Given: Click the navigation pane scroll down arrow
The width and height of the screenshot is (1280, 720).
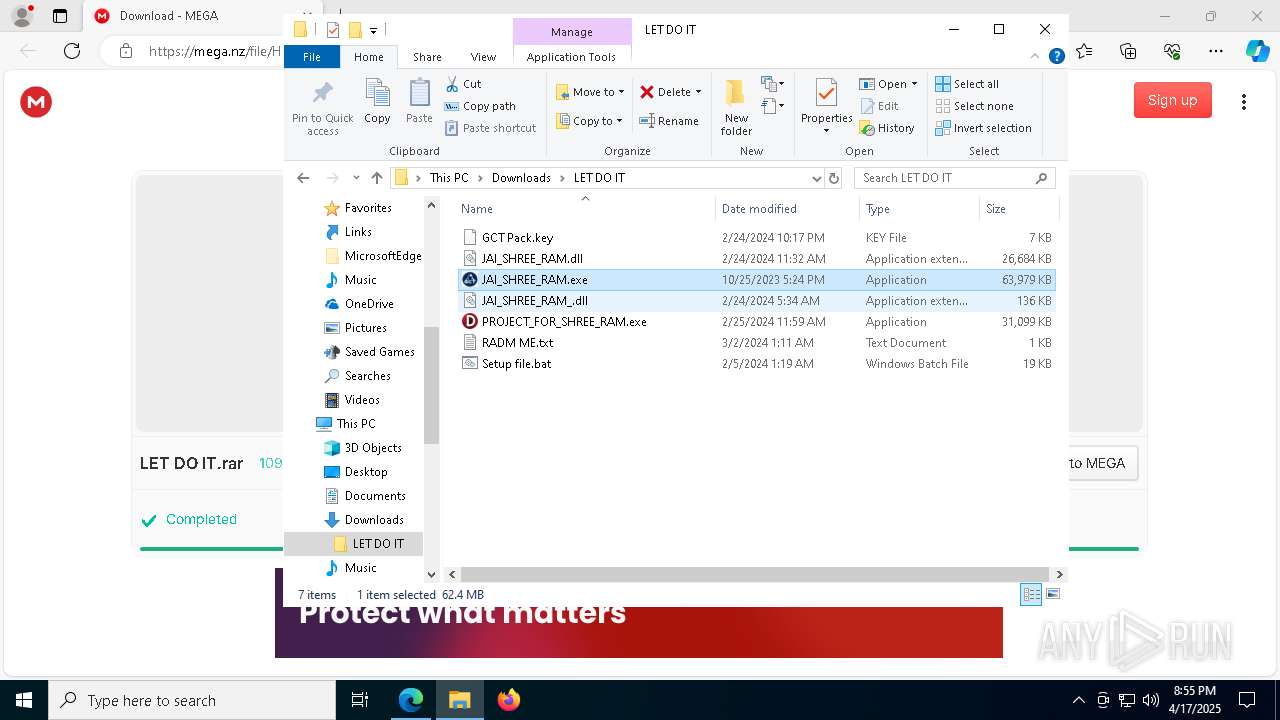Looking at the screenshot, I should (432, 574).
